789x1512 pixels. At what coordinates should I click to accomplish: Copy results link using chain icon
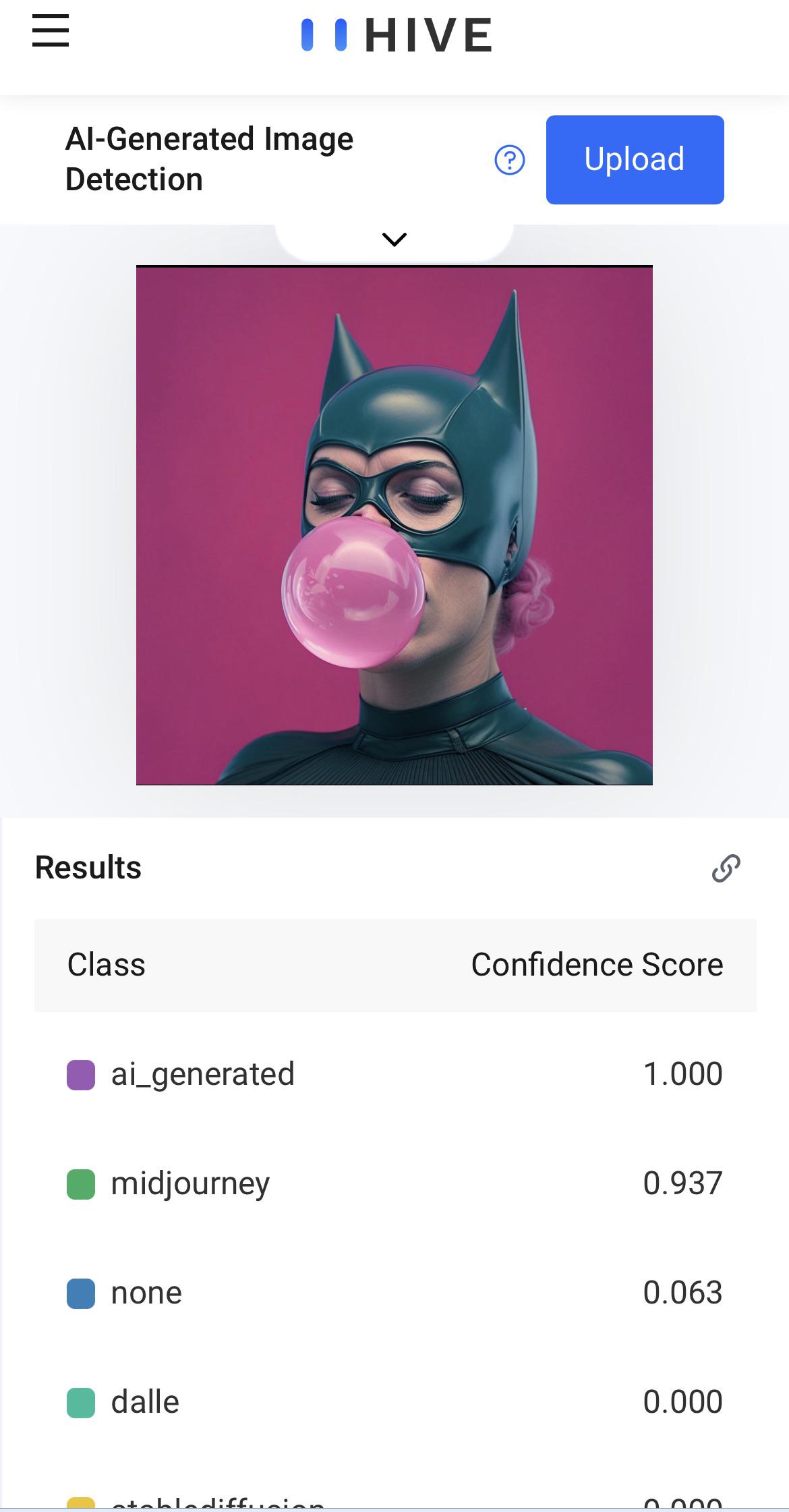coord(726,868)
